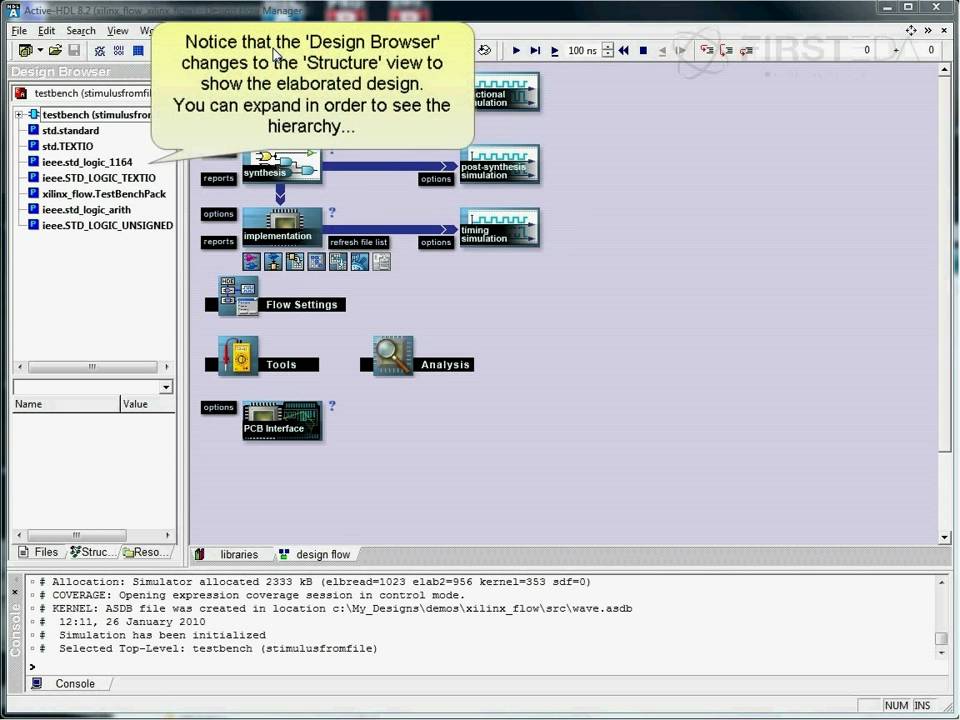Viewport: 960px width, 720px height.
Task: Select xilinx_flow.TestBenchPack package
Action: (104, 194)
